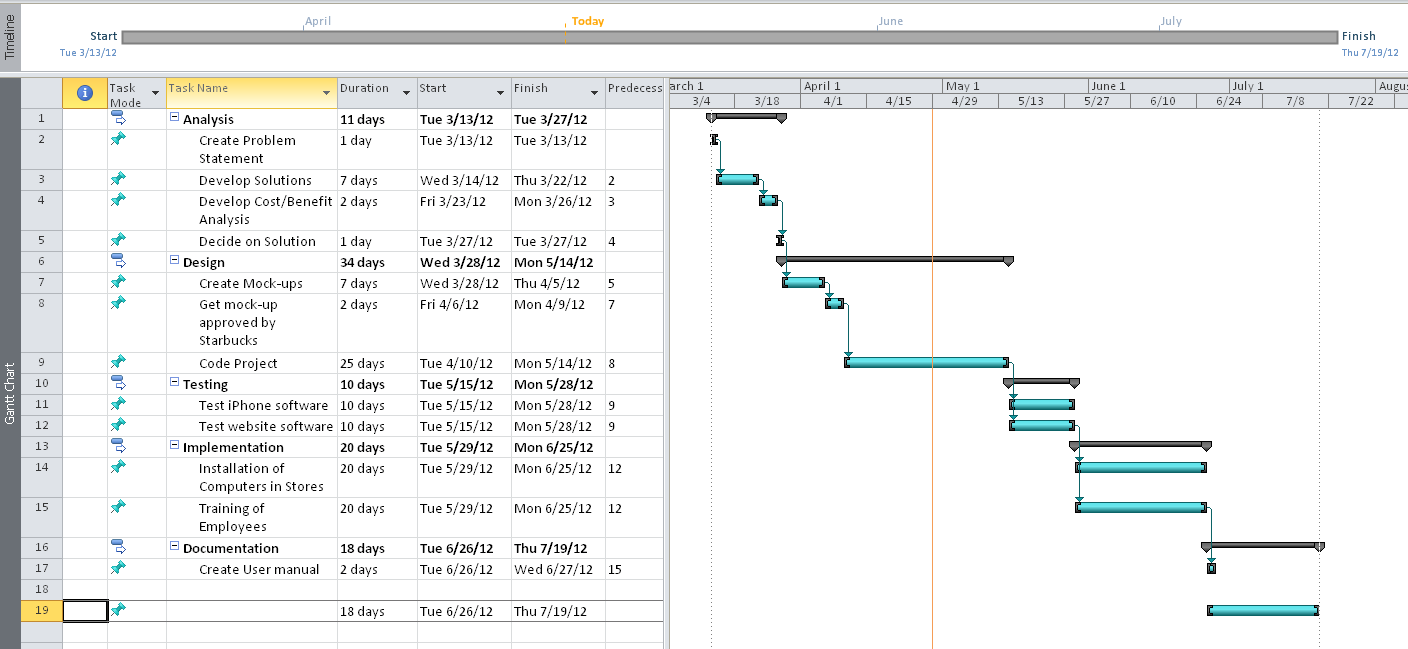This screenshot has width=1408, height=649.
Task: Select the Code Project bar in the chart
Action: point(925,361)
